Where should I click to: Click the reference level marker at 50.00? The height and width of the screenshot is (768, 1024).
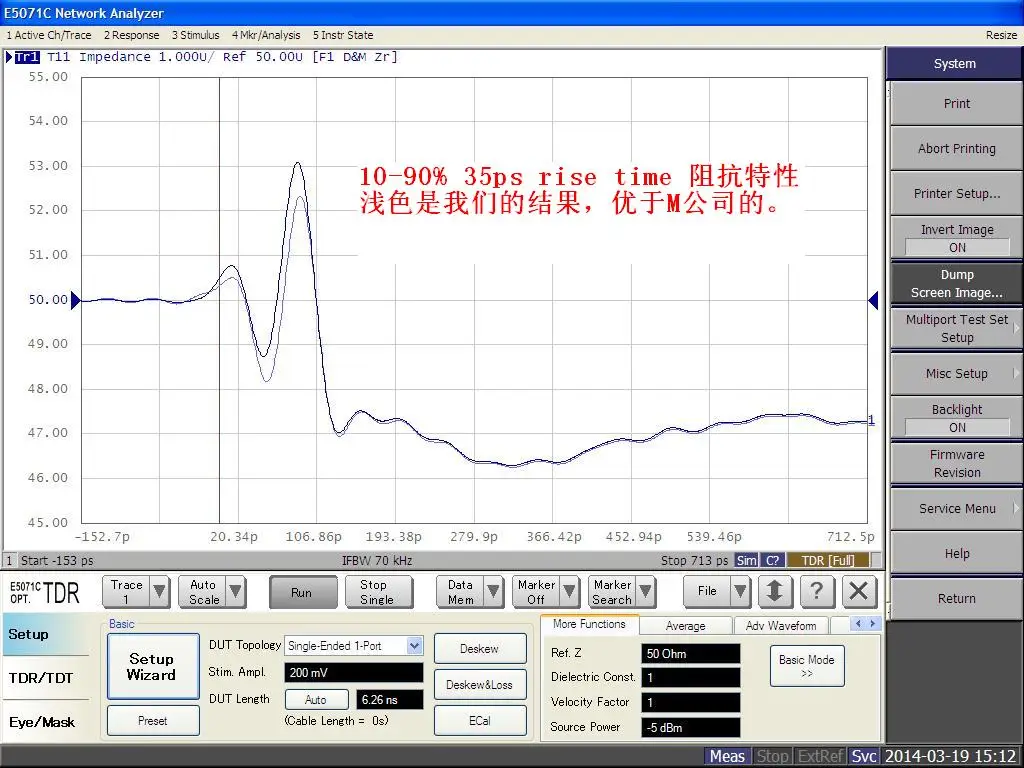click(x=873, y=300)
